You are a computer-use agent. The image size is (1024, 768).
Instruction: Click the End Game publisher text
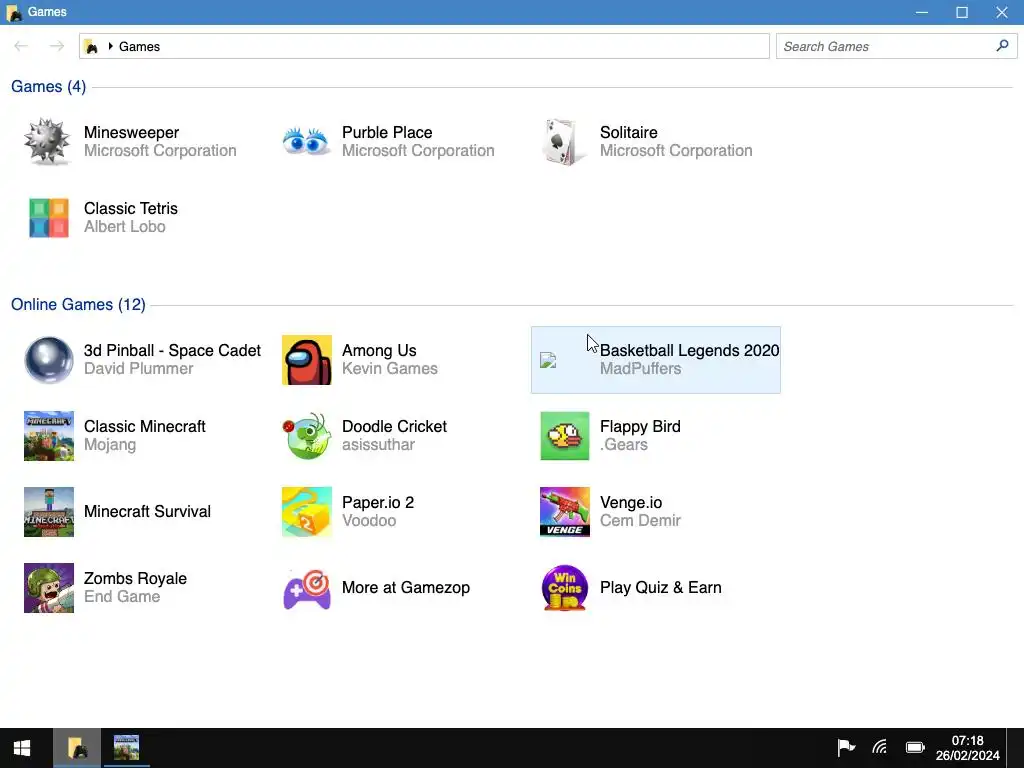pyautogui.click(x=122, y=596)
